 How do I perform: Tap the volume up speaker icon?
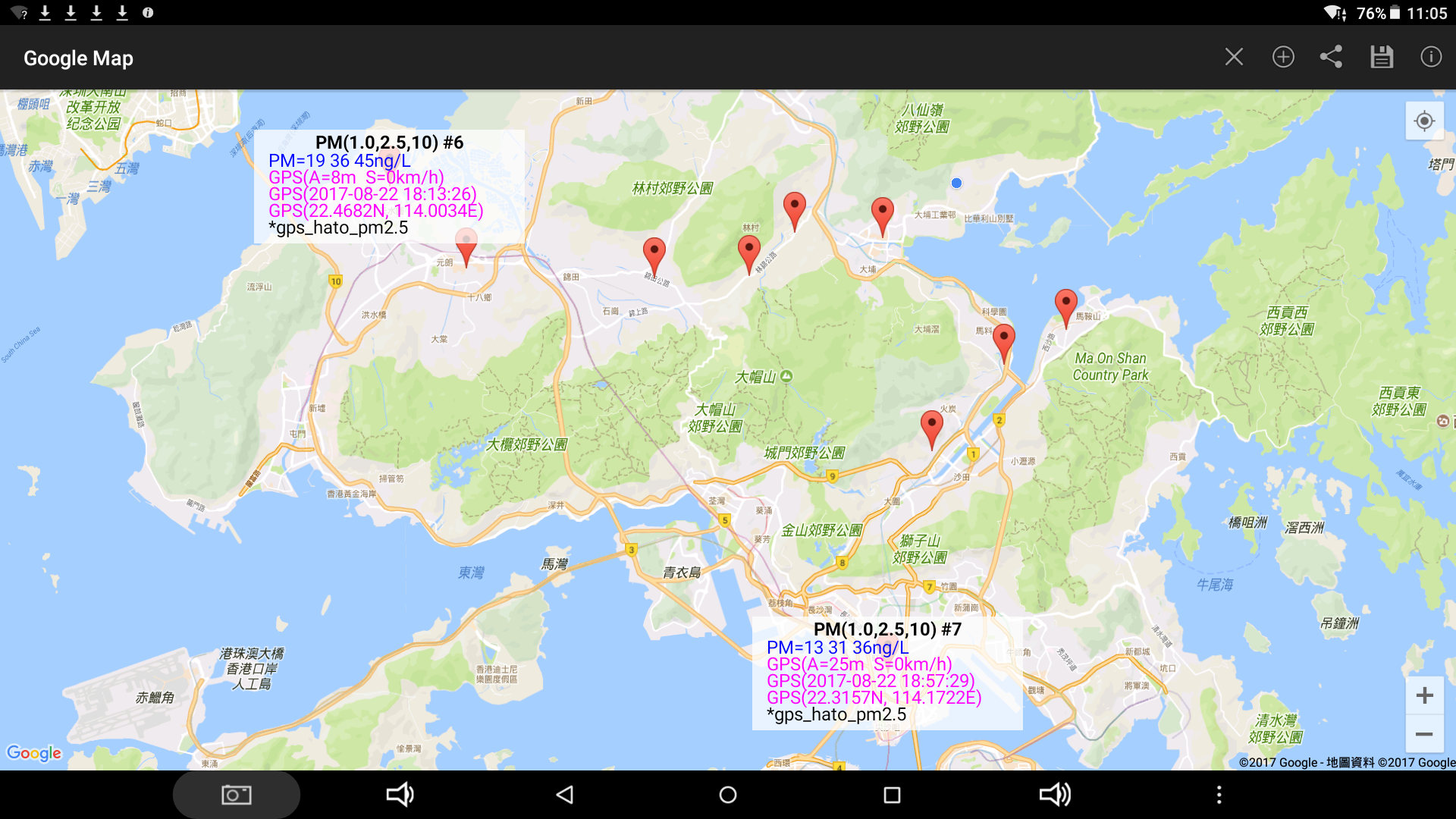[x=1055, y=795]
